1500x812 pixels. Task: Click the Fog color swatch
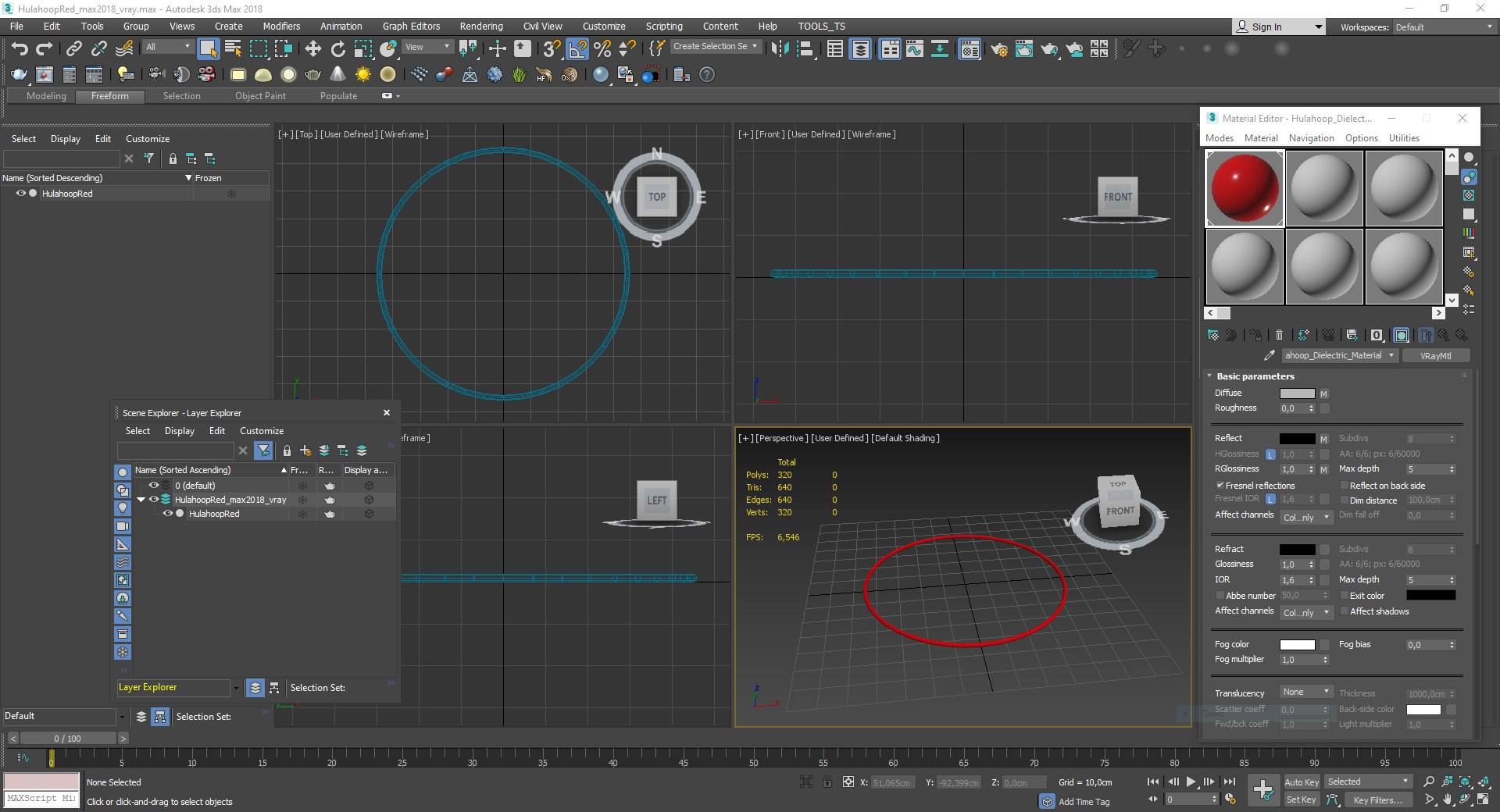tap(1298, 645)
